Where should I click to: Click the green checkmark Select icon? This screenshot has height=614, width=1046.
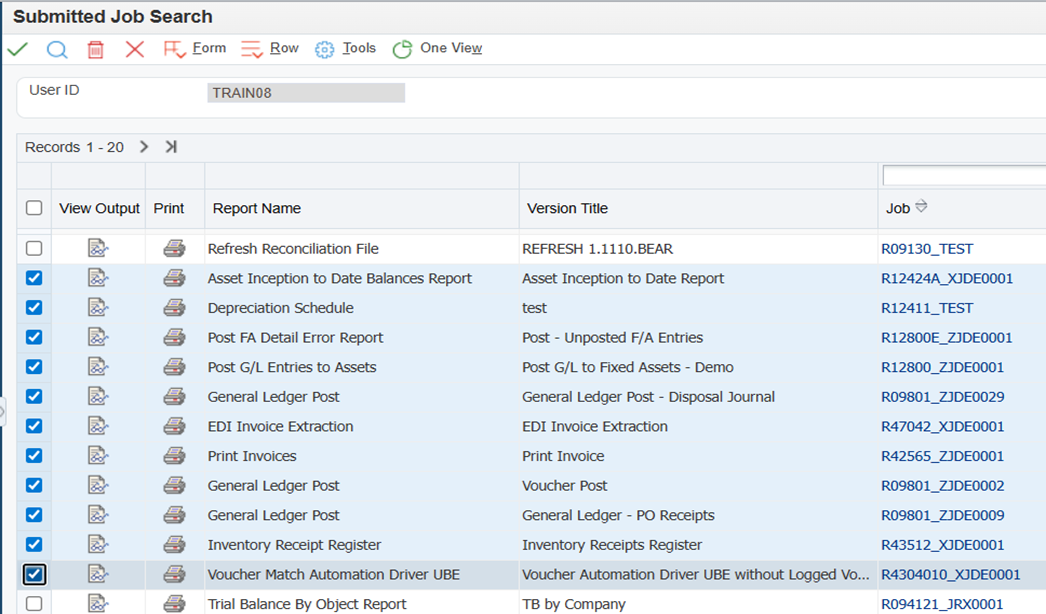click(x=17, y=49)
